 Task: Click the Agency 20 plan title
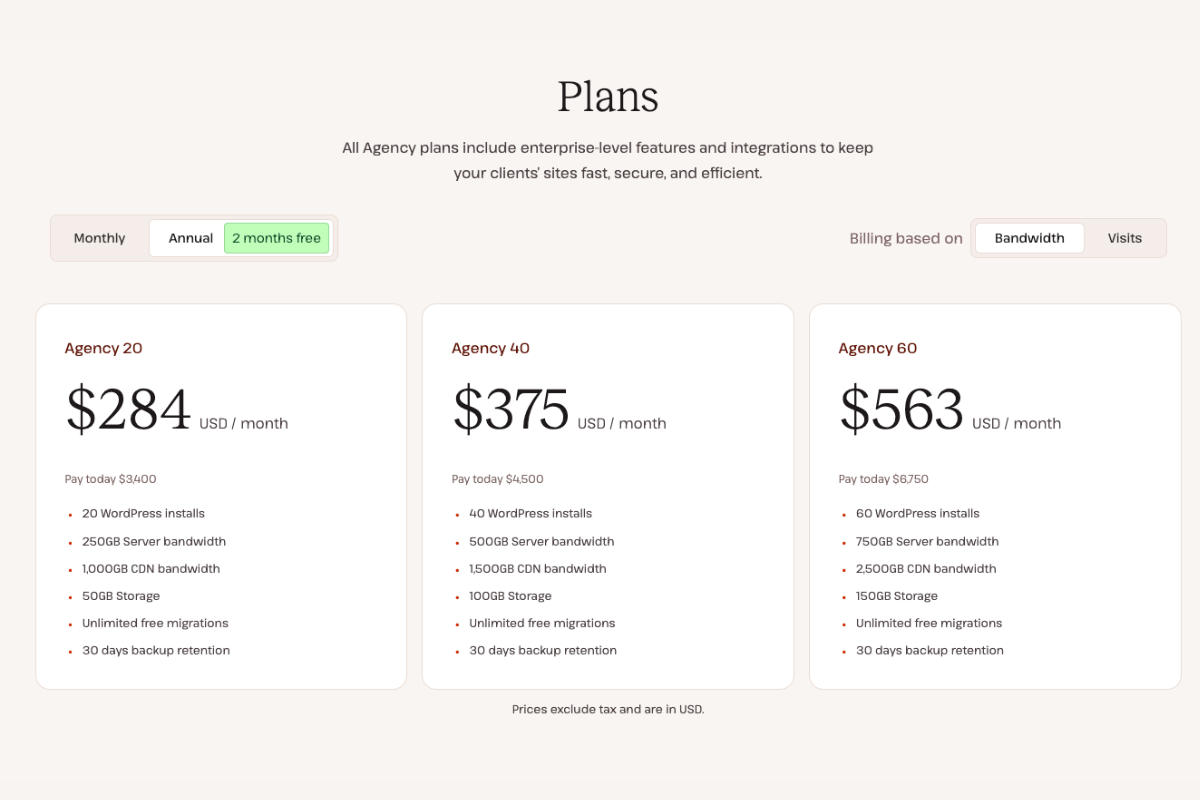[x=103, y=348]
